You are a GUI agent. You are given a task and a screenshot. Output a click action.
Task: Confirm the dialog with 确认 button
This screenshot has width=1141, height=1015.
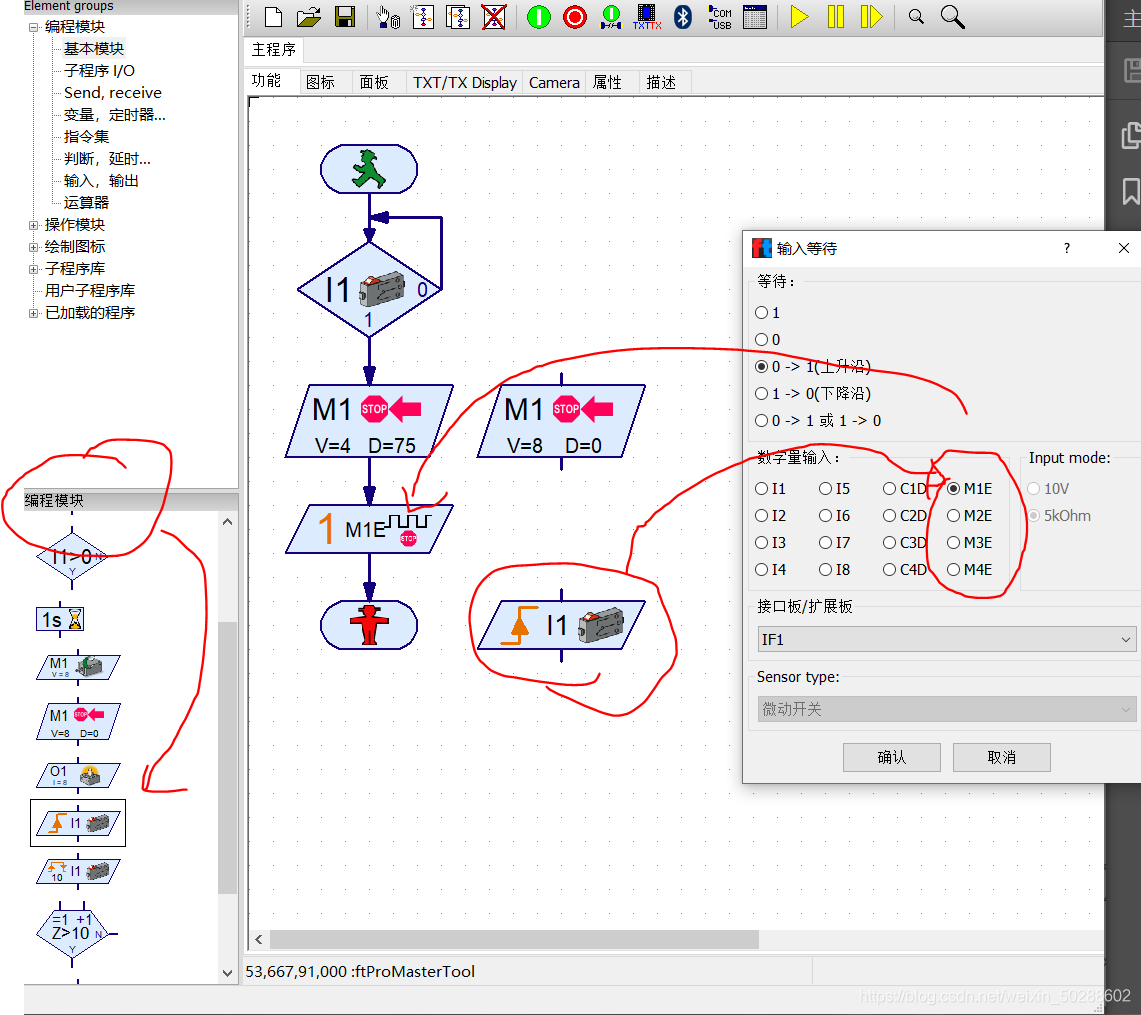point(891,757)
